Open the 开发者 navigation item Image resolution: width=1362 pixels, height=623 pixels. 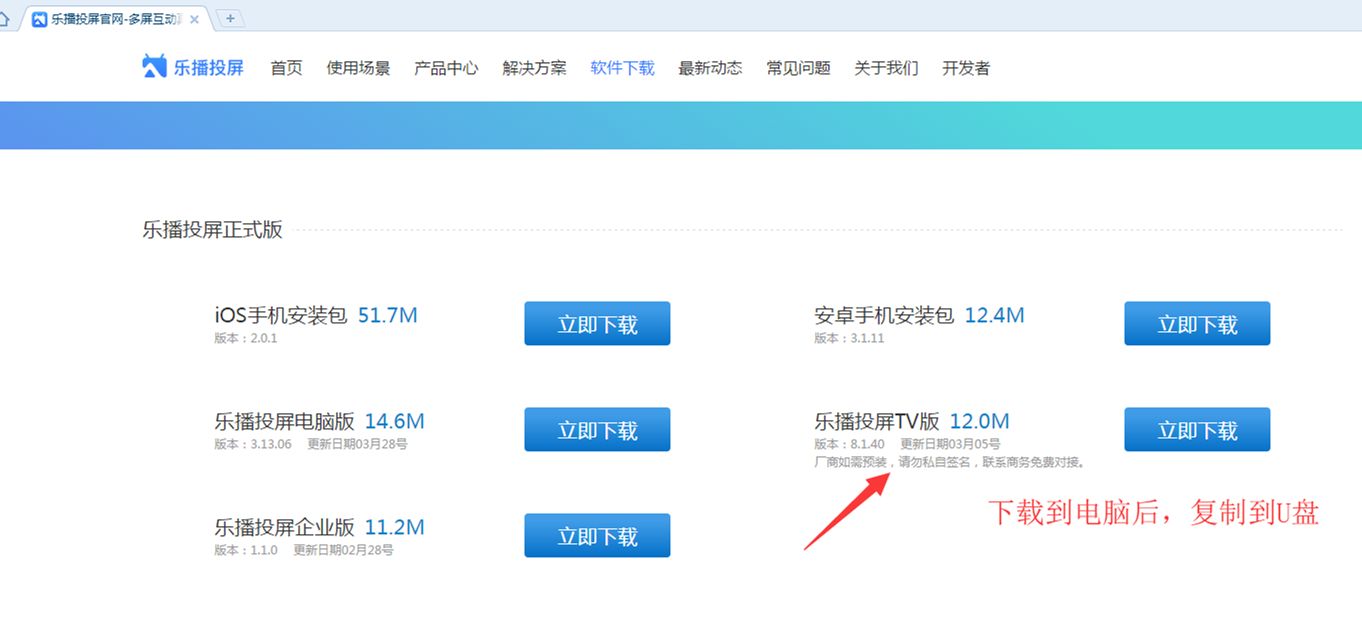[966, 68]
